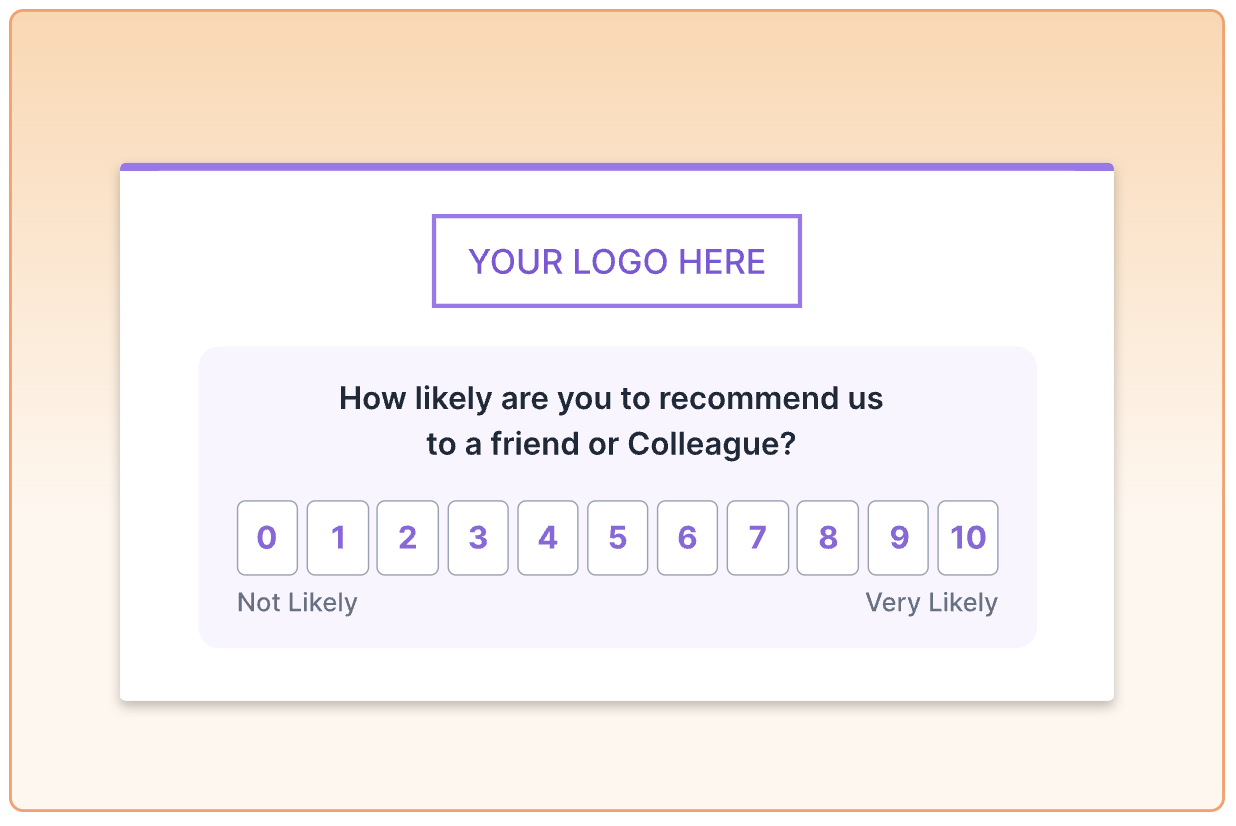This screenshot has height=826, width=1236.
Task: Select rating 0 on the scale
Action: [x=267, y=538]
